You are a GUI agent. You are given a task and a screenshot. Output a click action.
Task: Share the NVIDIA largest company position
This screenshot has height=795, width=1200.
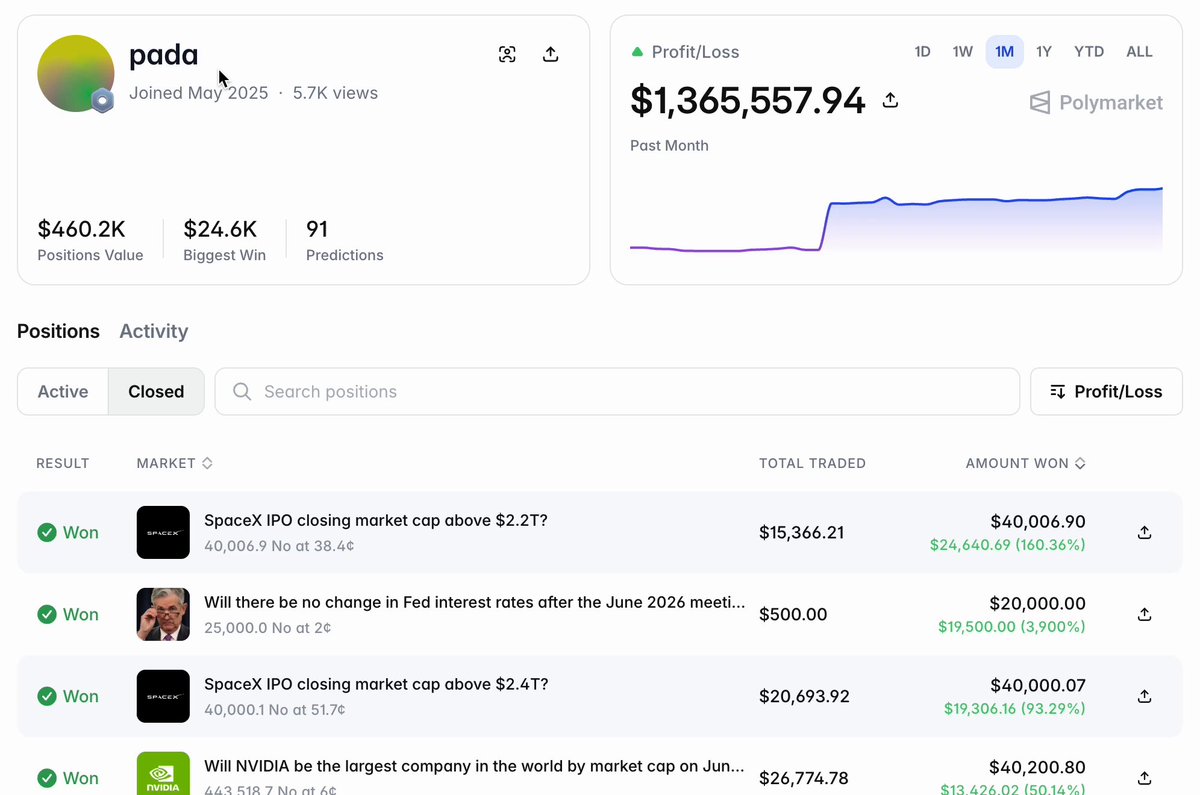click(1145, 778)
